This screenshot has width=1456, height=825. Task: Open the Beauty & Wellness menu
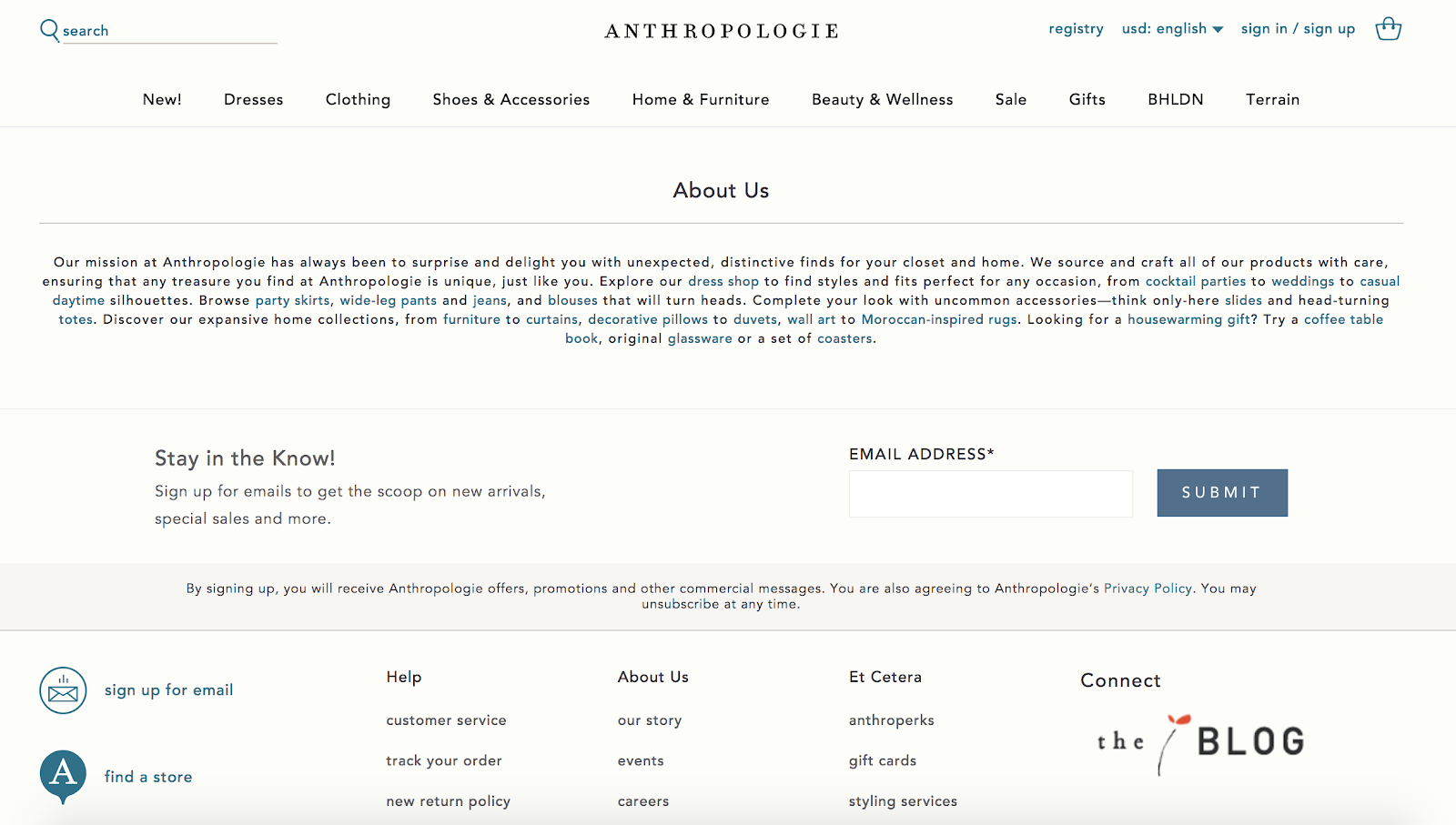883,100
